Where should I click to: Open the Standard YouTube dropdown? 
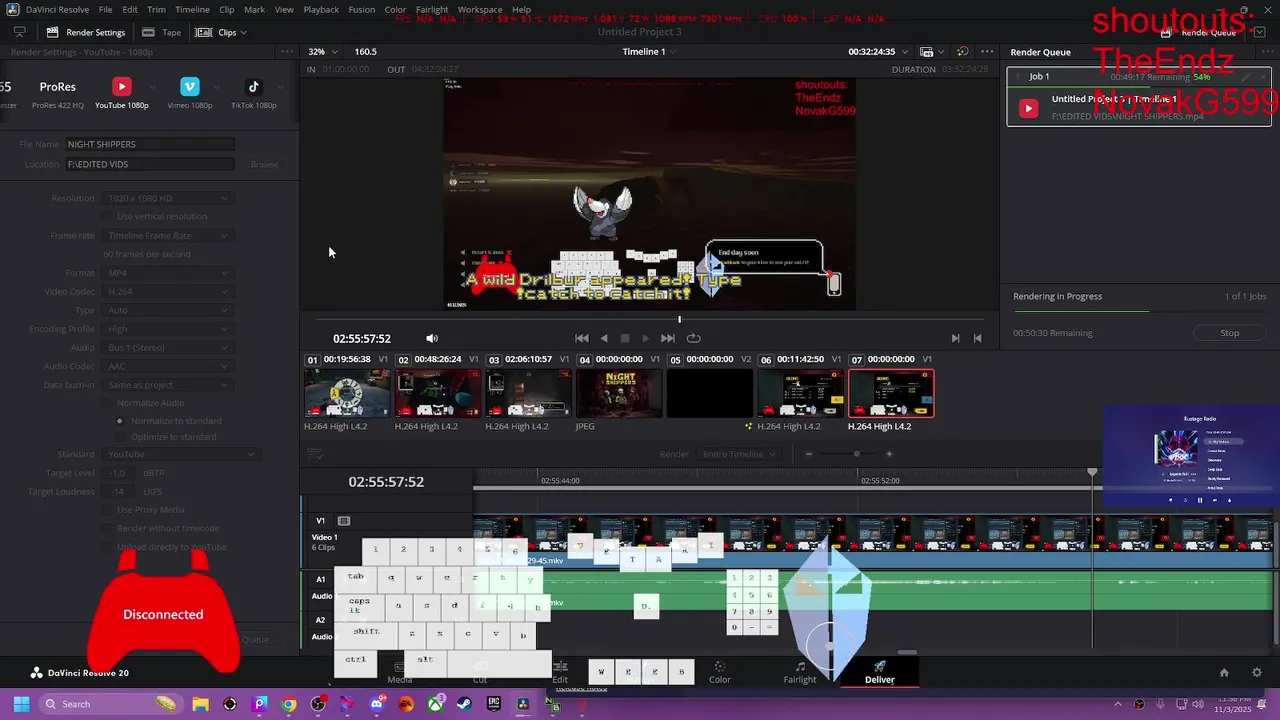click(181, 454)
